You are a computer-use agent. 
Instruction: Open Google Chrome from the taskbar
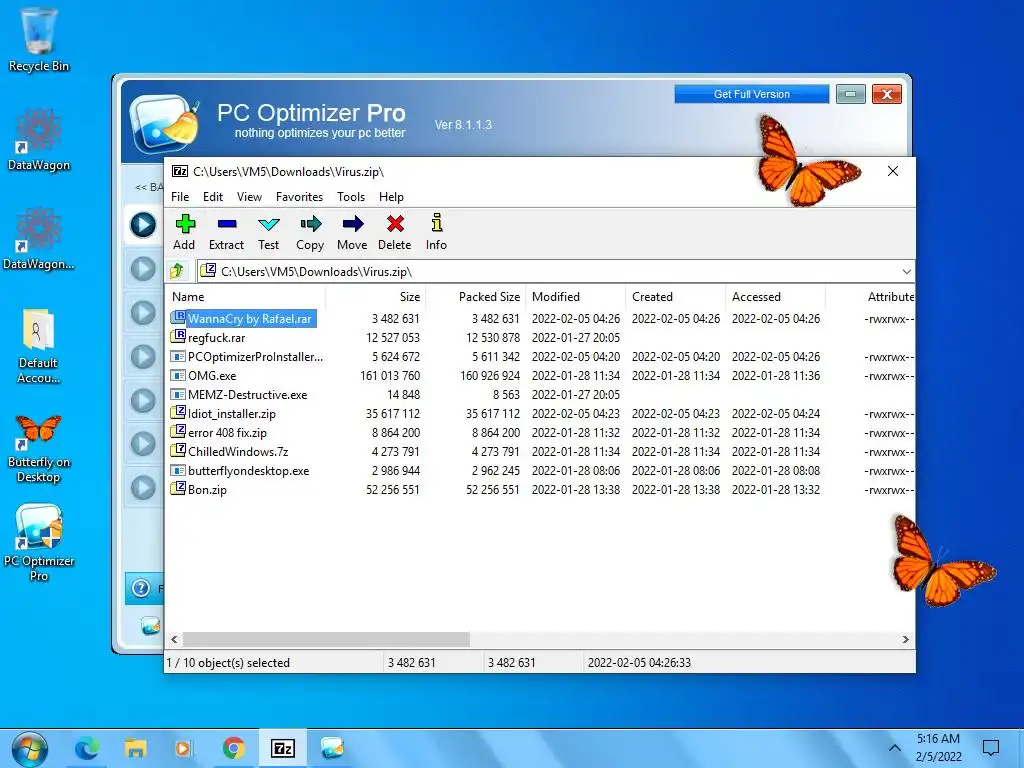click(x=233, y=748)
